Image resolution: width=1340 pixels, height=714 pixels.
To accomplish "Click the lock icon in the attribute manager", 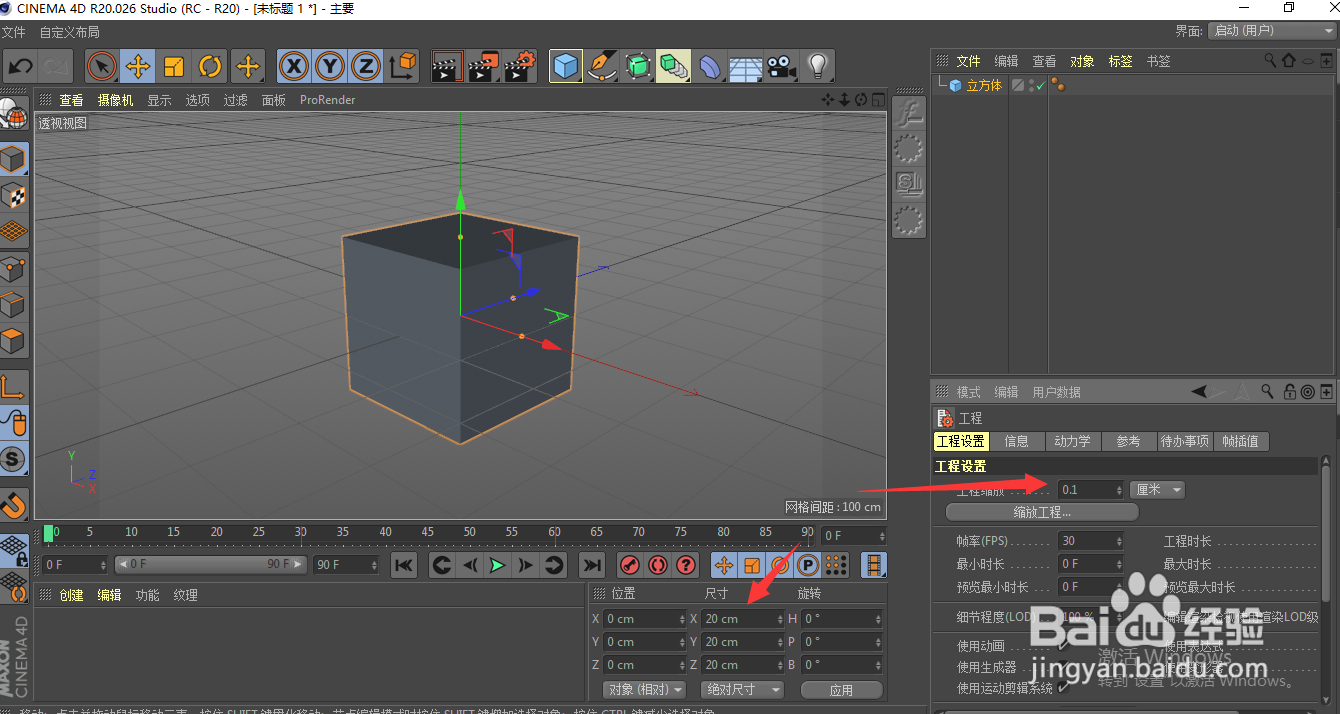I will pos(1290,392).
